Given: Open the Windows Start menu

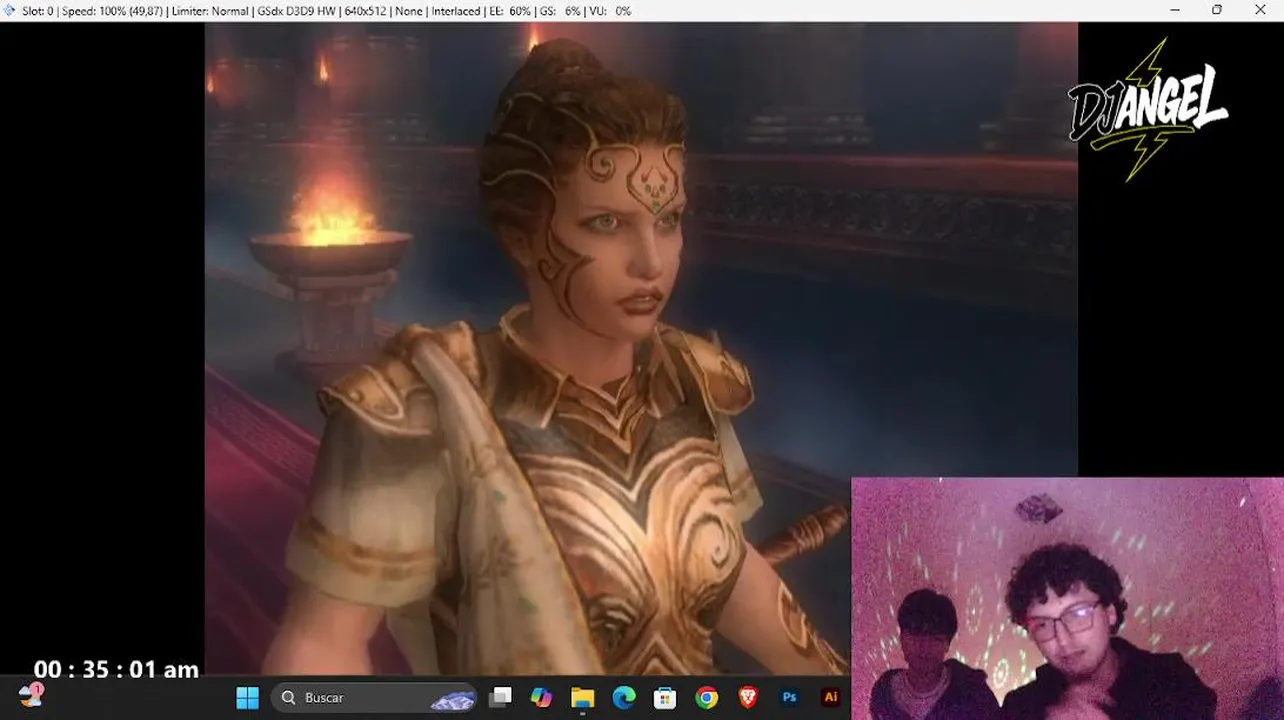Looking at the screenshot, I should point(247,698).
